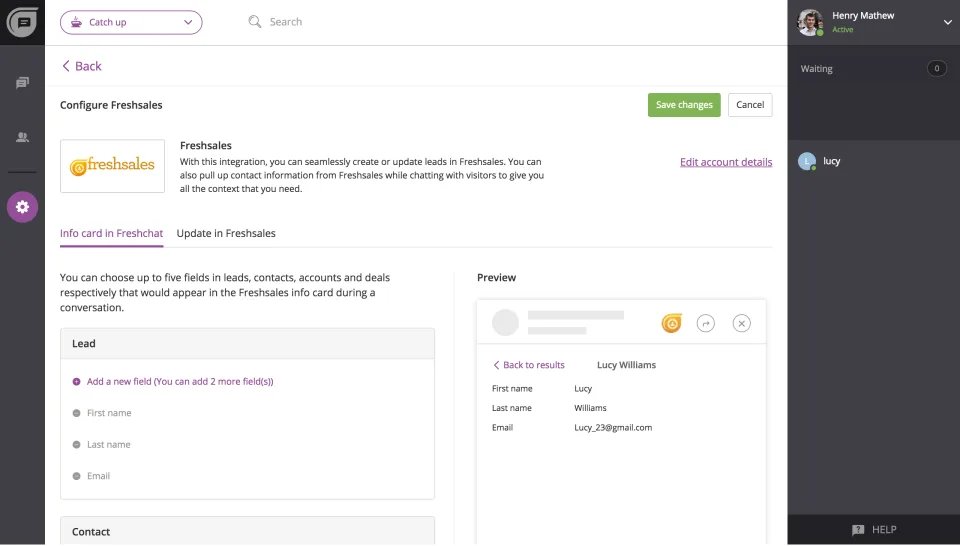This screenshot has width=960, height=546.
Task: Click the Contact section header
Action: point(247,531)
